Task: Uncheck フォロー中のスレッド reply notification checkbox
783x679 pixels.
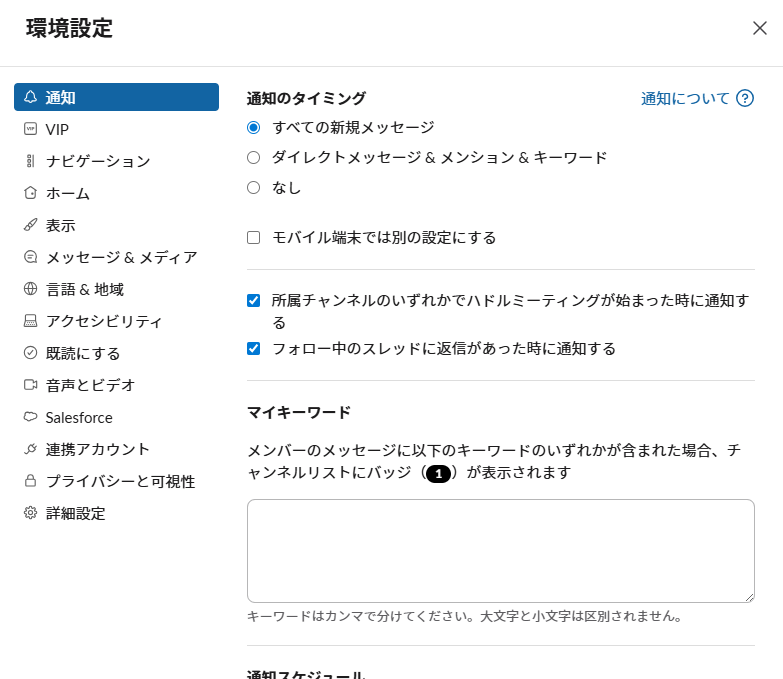Action: [x=254, y=348]
